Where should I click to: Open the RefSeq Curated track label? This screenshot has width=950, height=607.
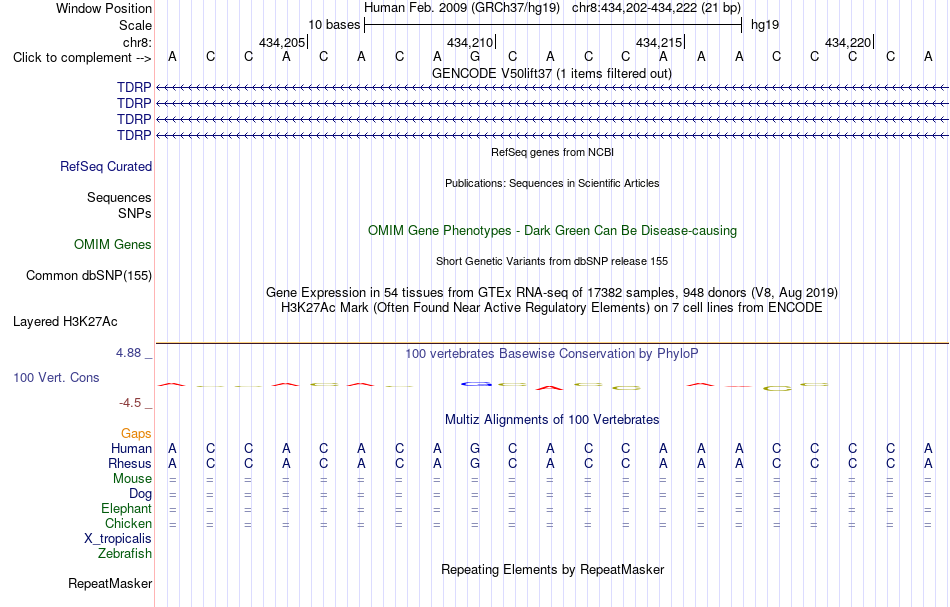(106, 167)
